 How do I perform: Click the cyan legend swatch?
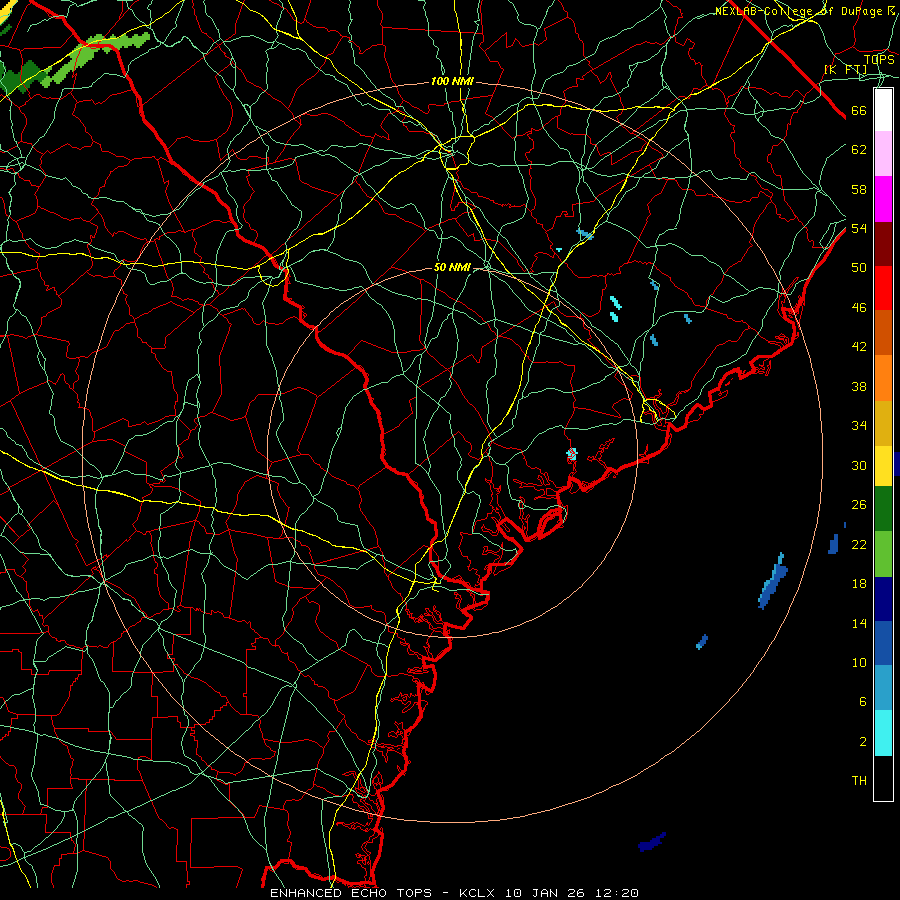click(883, 733)
